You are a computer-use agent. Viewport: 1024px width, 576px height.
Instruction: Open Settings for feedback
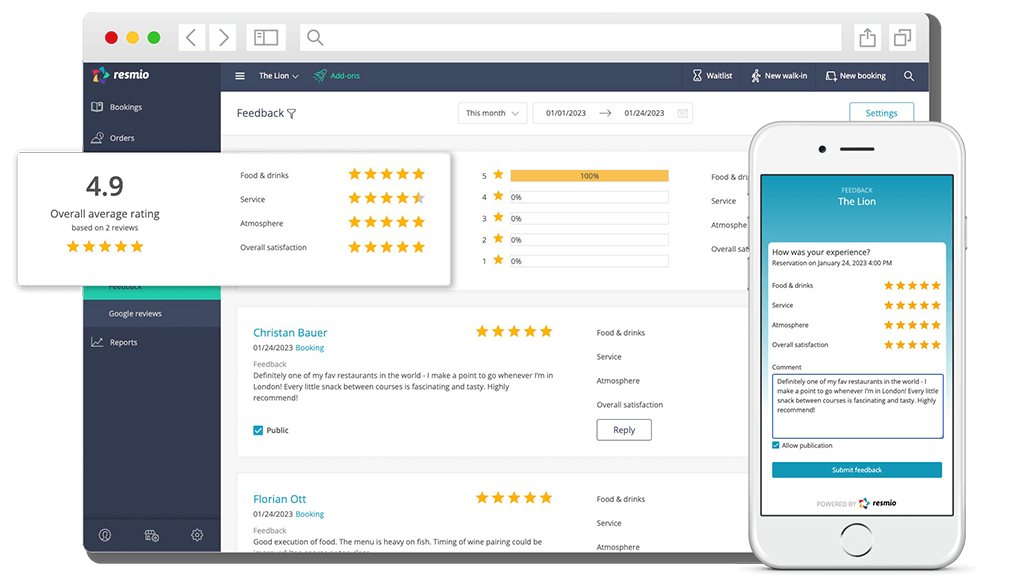click(x=881, y=113)
